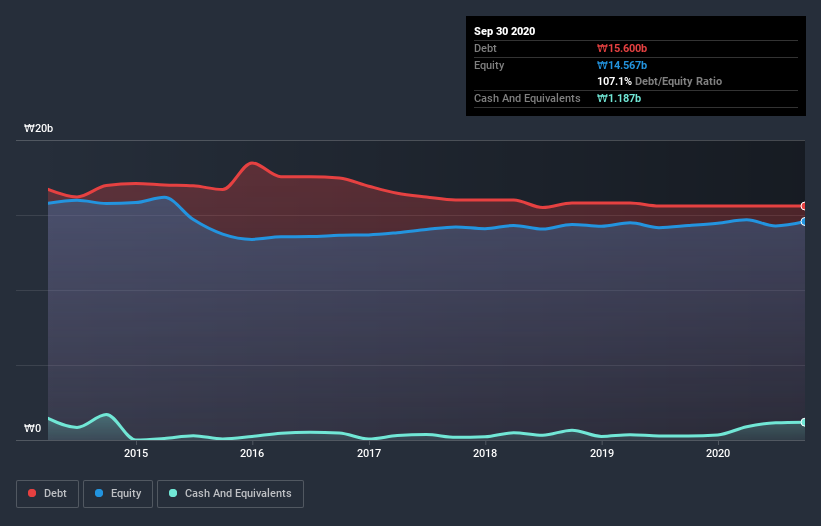This screenshot has height=526, width=821.
Task: Toggle the Equity series legend button
Action: pyautogui.click(x=118, y=494)
